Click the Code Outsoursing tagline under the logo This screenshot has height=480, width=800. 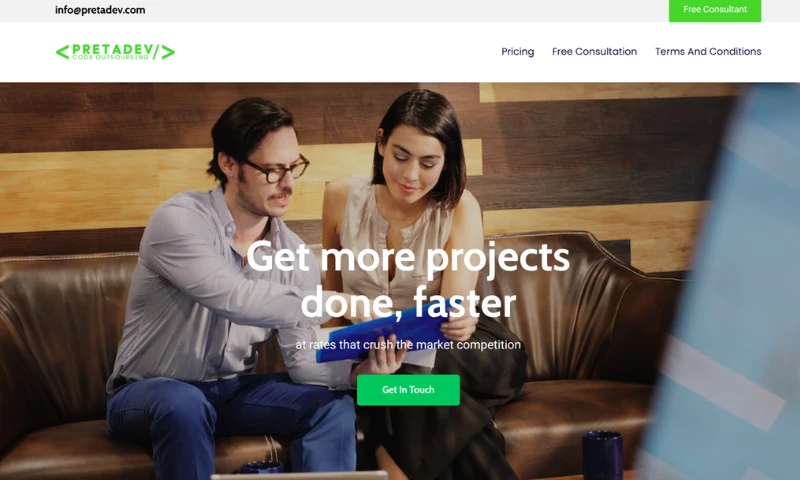tap(110, 58)
